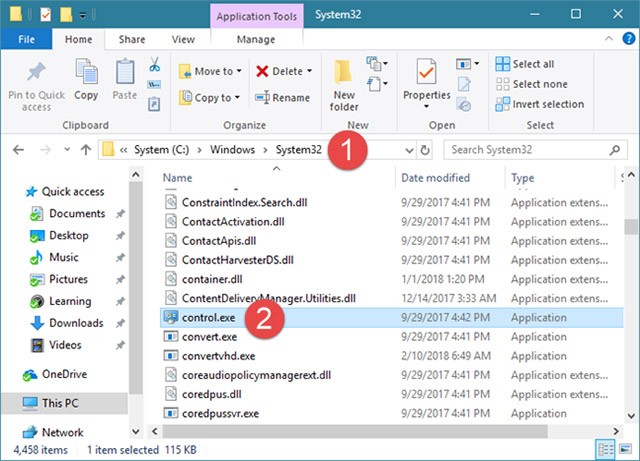Expand the Delete dropdown arrow
This screenshot has width=640, height=461.
coord(309,71)
